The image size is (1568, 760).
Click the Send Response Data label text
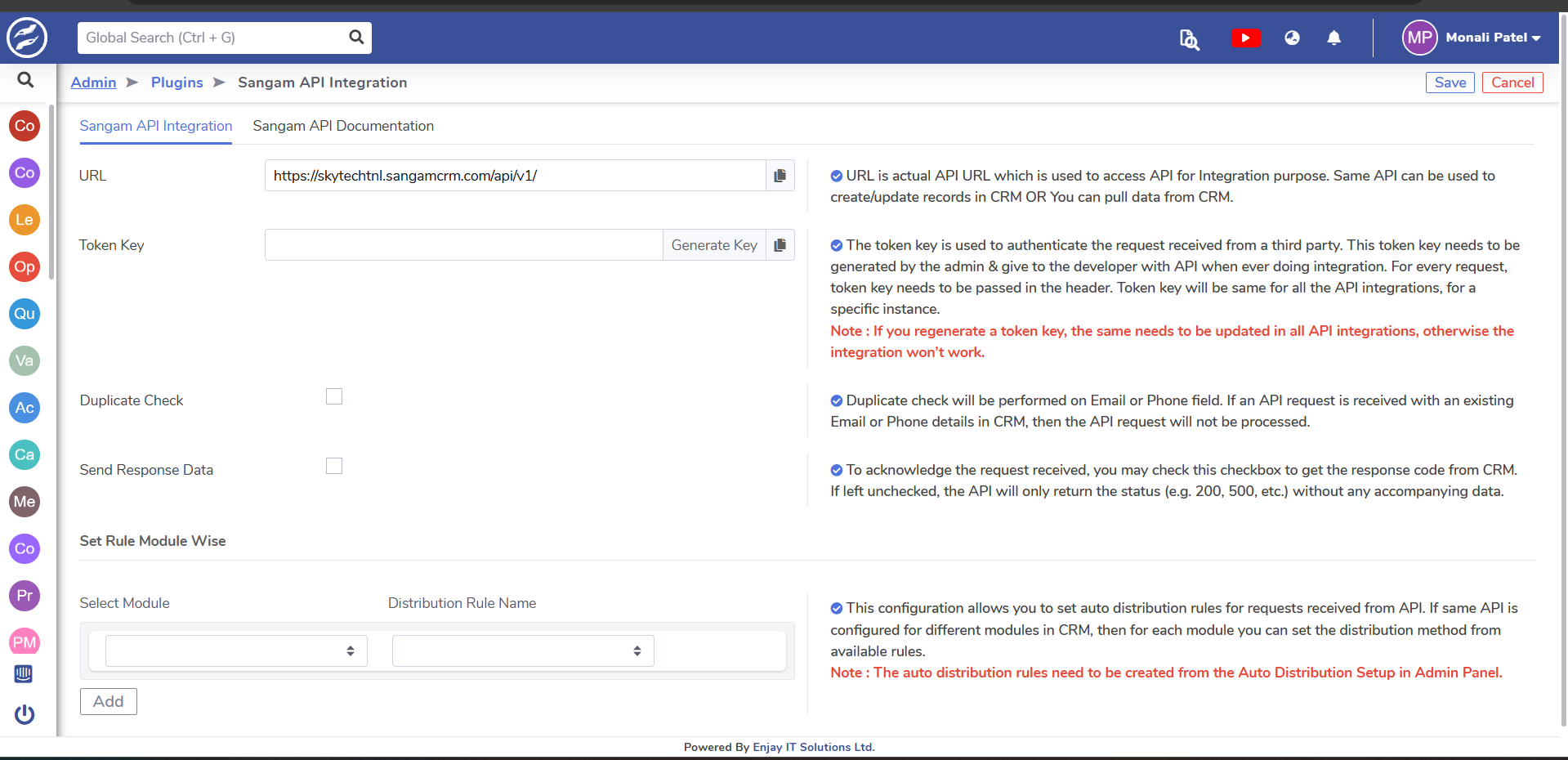[x=146, y=470]
